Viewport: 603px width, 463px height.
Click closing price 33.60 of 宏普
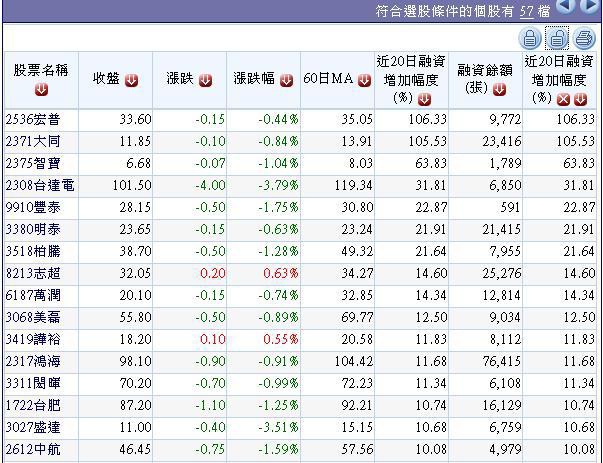pyautogui.click(x=135, y=120)
